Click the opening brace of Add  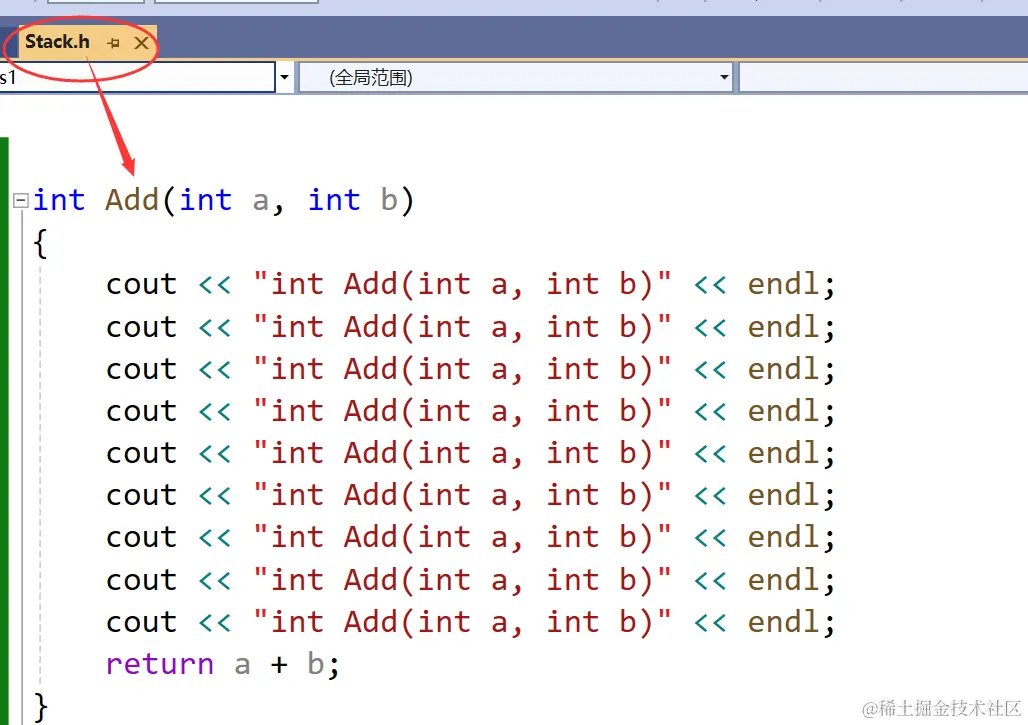point(41,243)
